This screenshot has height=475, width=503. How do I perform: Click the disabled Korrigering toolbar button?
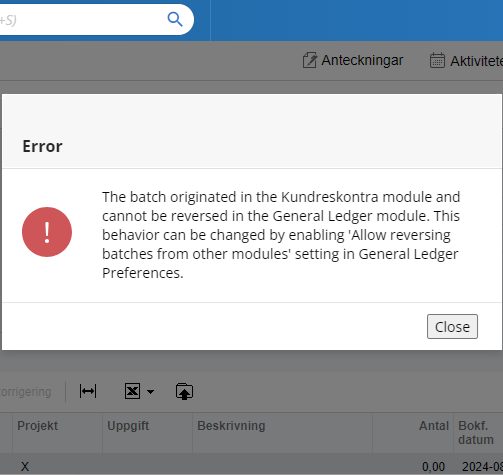click(26, 392)
